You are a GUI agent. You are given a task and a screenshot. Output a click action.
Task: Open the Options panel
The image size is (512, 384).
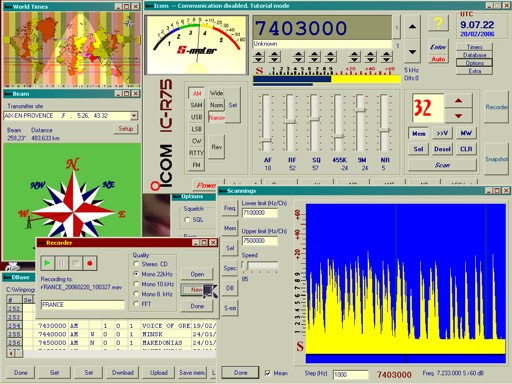click(474, 63)
